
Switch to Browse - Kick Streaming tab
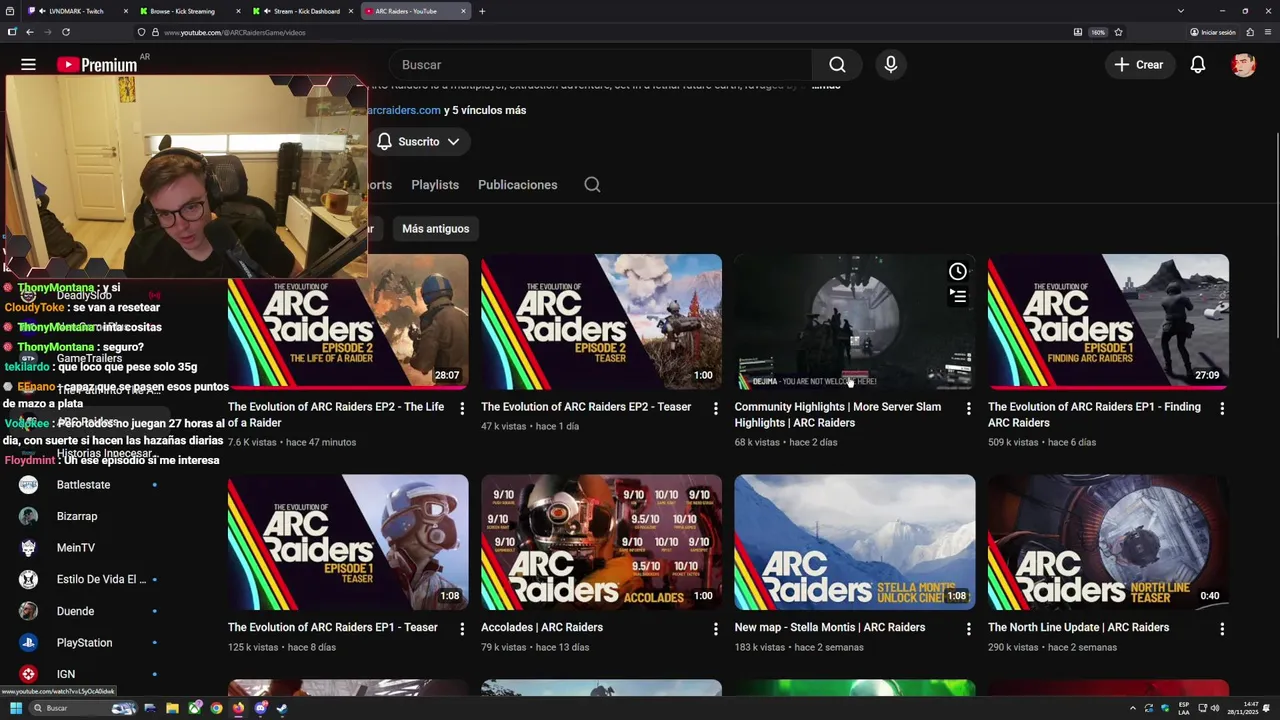[x=190, y=11]
